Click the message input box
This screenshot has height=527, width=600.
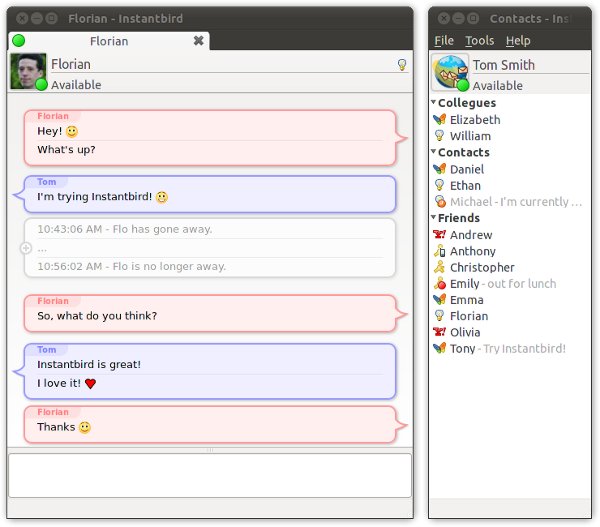coord(209,475)
